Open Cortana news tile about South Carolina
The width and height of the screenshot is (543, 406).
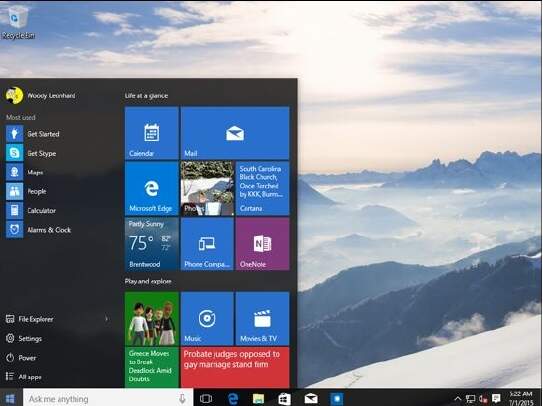tap(262, 189)
